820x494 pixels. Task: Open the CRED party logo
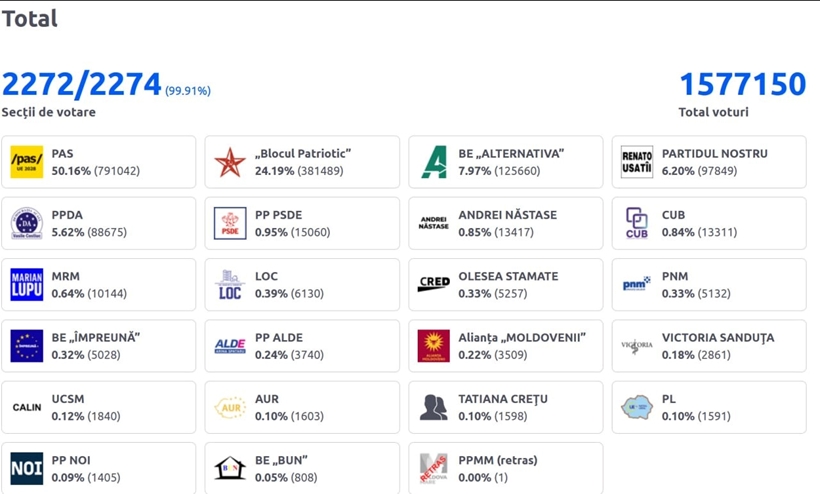click(434, 284)
